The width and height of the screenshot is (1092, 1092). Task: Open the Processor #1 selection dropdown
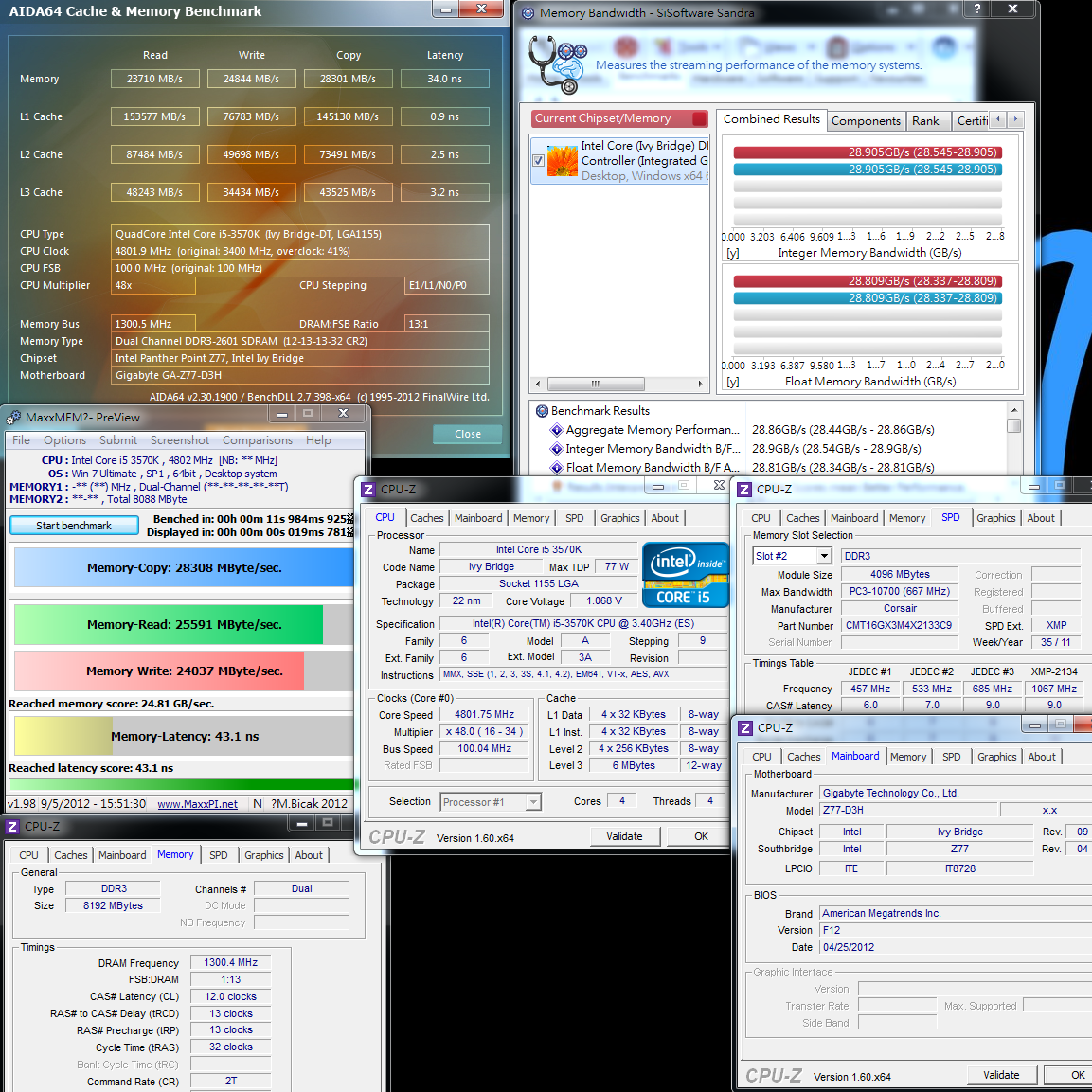pyautogui.click(x=533, y=802)
